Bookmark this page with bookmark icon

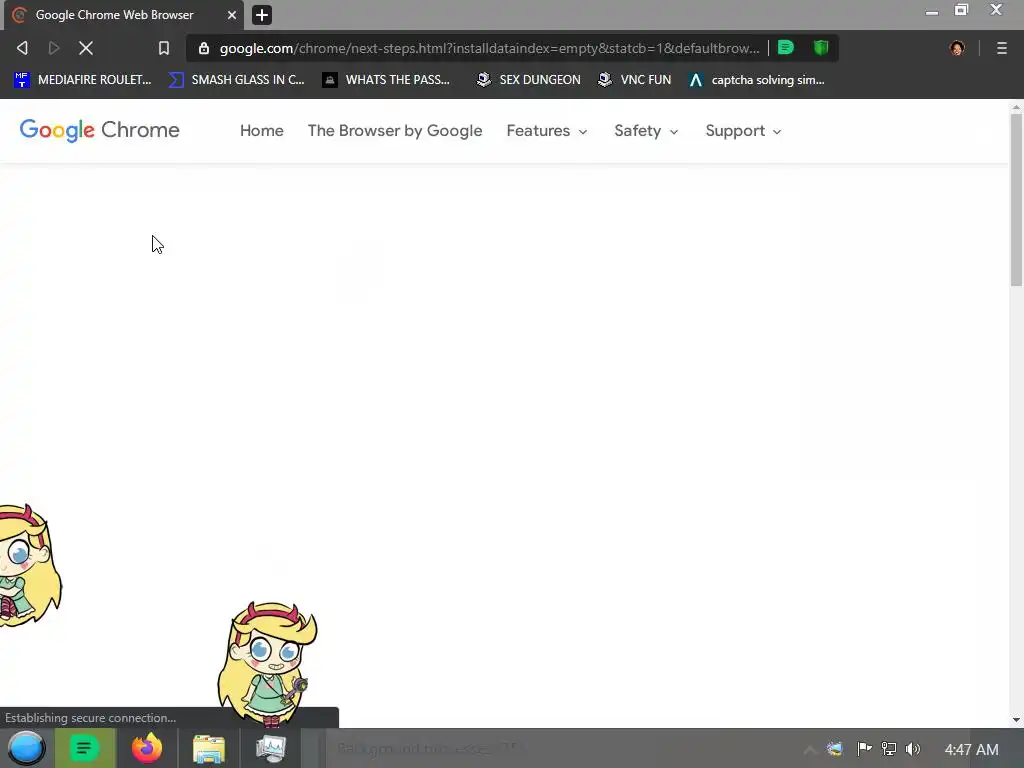164,48
